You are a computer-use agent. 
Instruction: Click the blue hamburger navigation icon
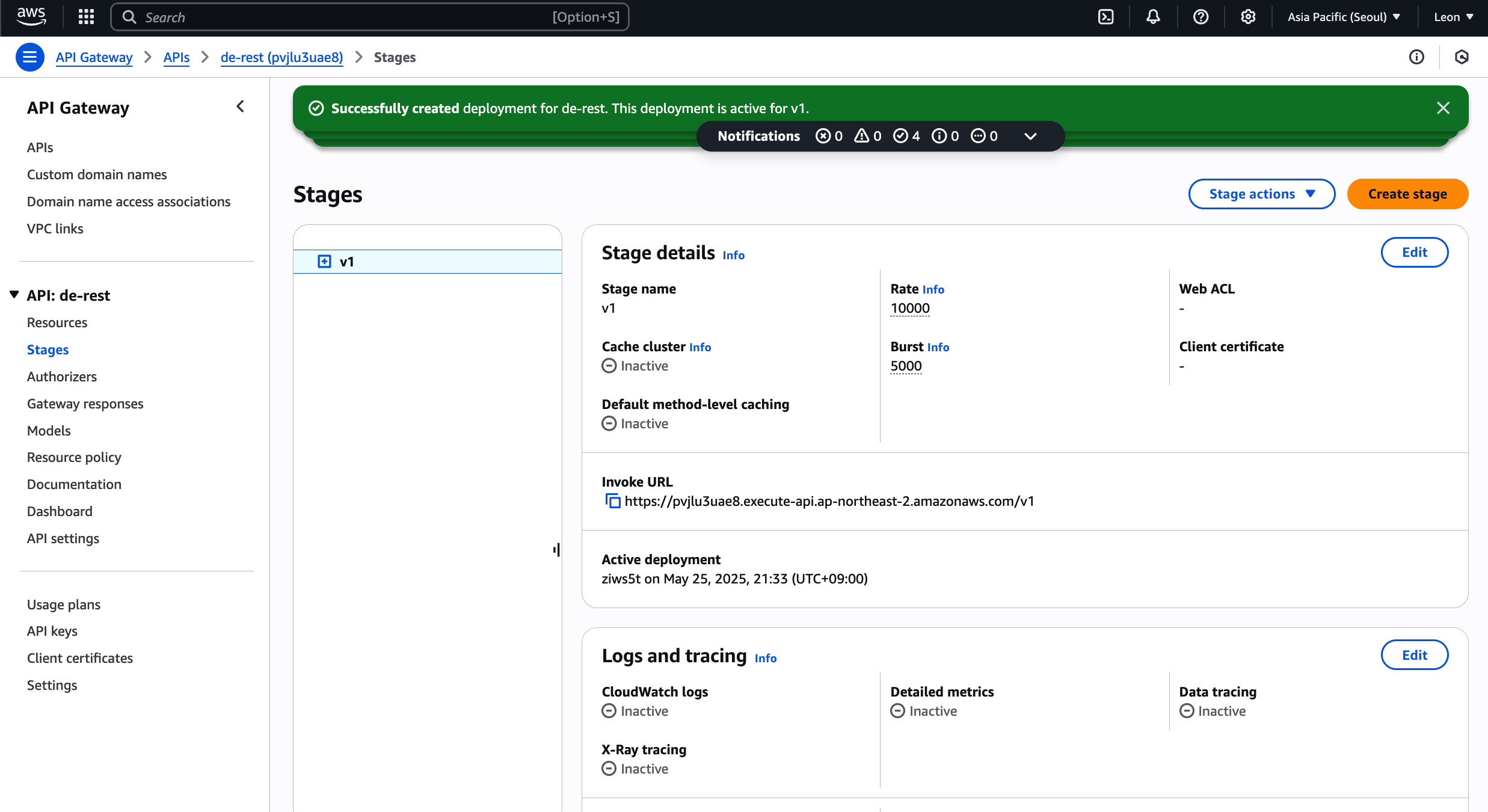click(x=29, y=57)
